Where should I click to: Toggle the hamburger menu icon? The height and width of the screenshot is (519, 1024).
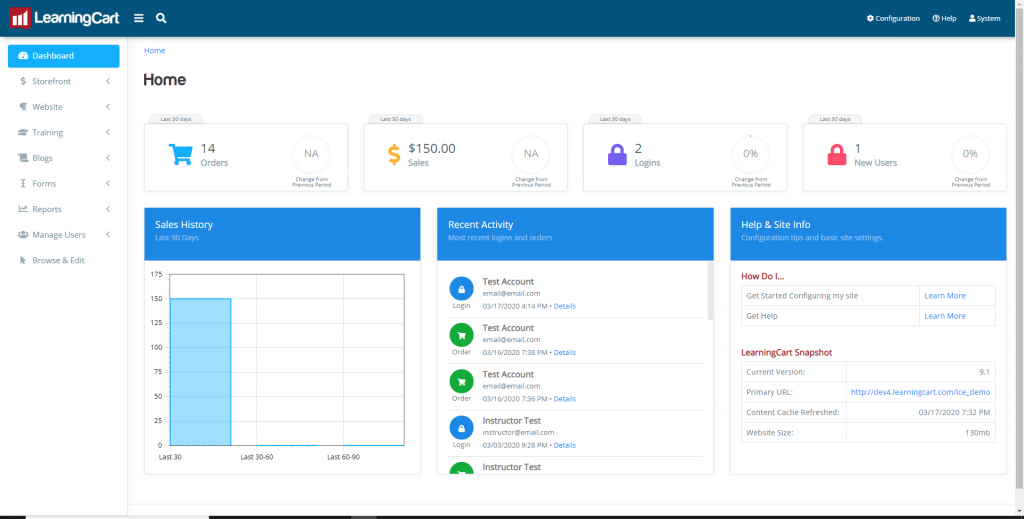click(138, 18)
